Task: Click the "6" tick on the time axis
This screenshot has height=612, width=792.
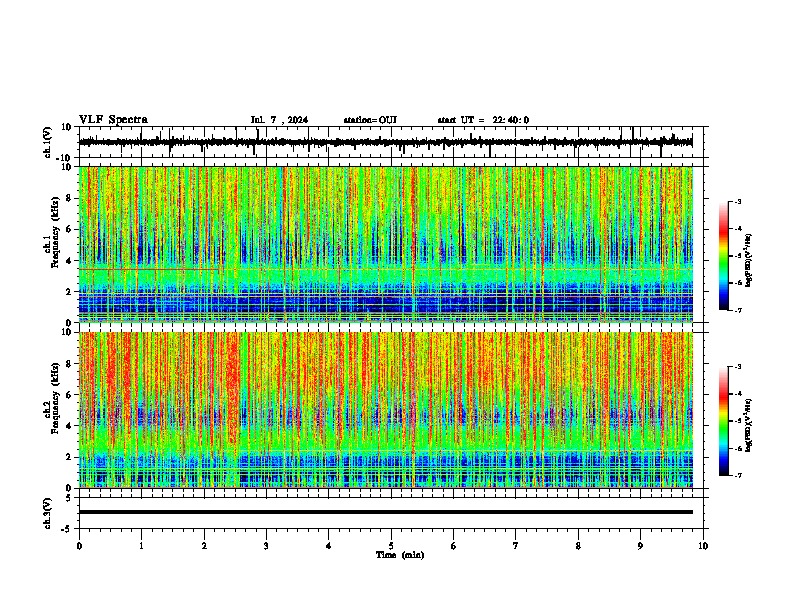Action: [x=454, y=546]
